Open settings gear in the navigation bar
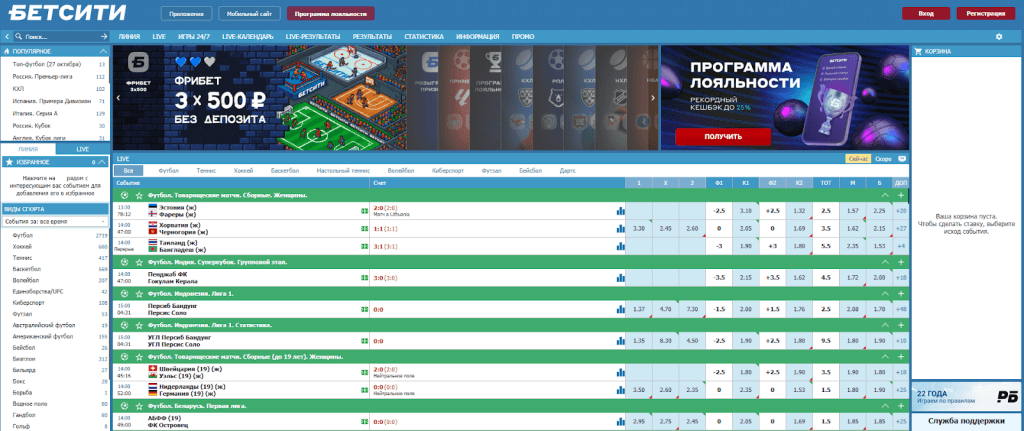This screenshot has width=1024, height=431. click(x=999, y=37)
